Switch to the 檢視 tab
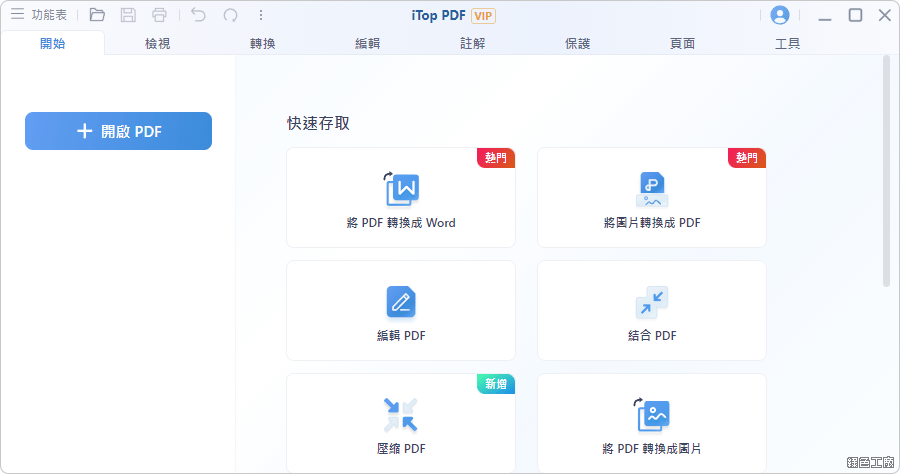The height and width of the screenshot is (474, 900). click(157, 43)
